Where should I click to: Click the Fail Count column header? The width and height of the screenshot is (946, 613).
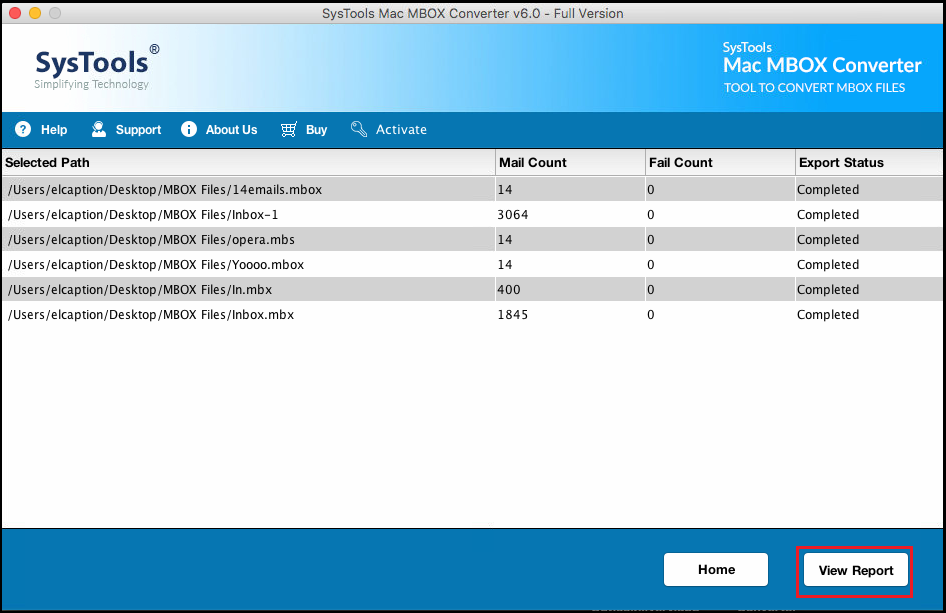(720, 162)
